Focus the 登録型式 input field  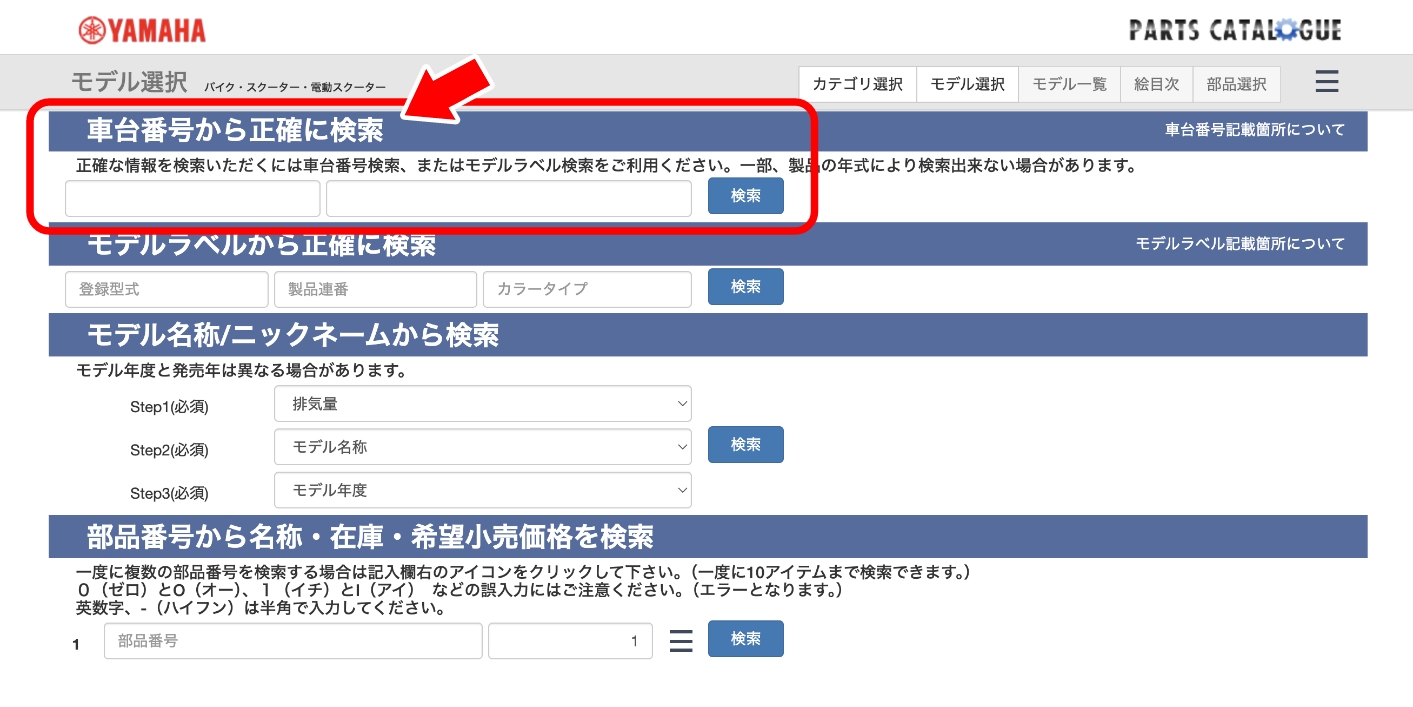tap(167, 289)
